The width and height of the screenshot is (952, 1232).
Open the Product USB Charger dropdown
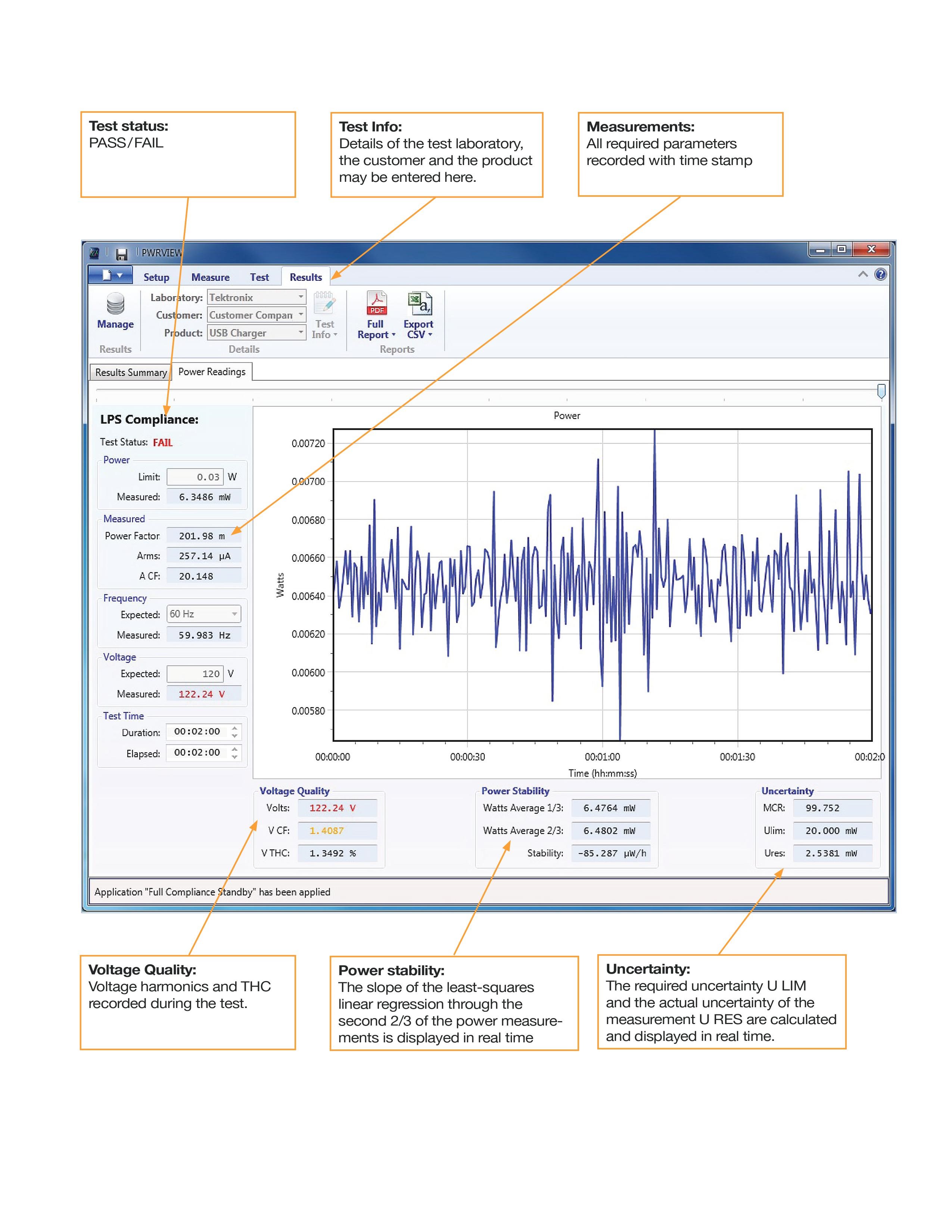click(x=301, y=332)
